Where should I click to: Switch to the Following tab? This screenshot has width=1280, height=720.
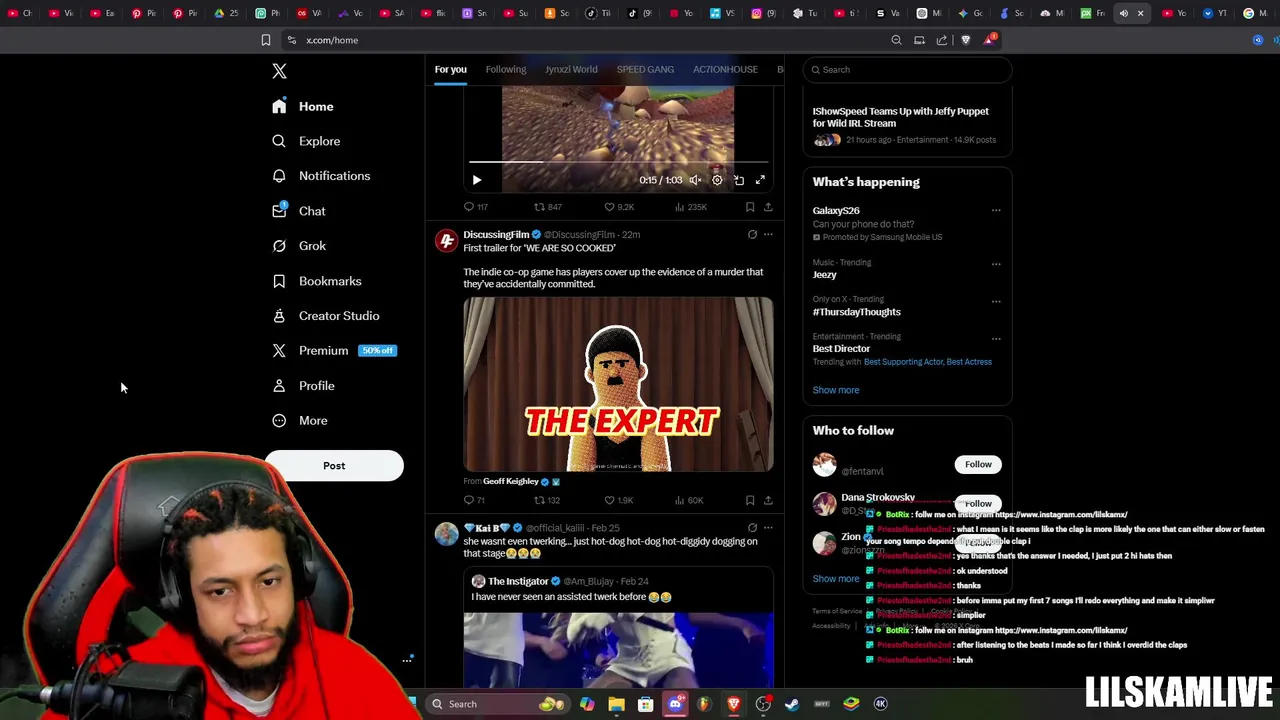[x=506, y=70]
